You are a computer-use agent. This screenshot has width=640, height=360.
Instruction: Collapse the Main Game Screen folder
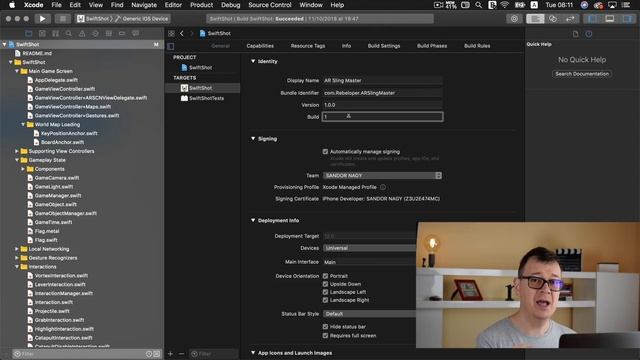17,71
